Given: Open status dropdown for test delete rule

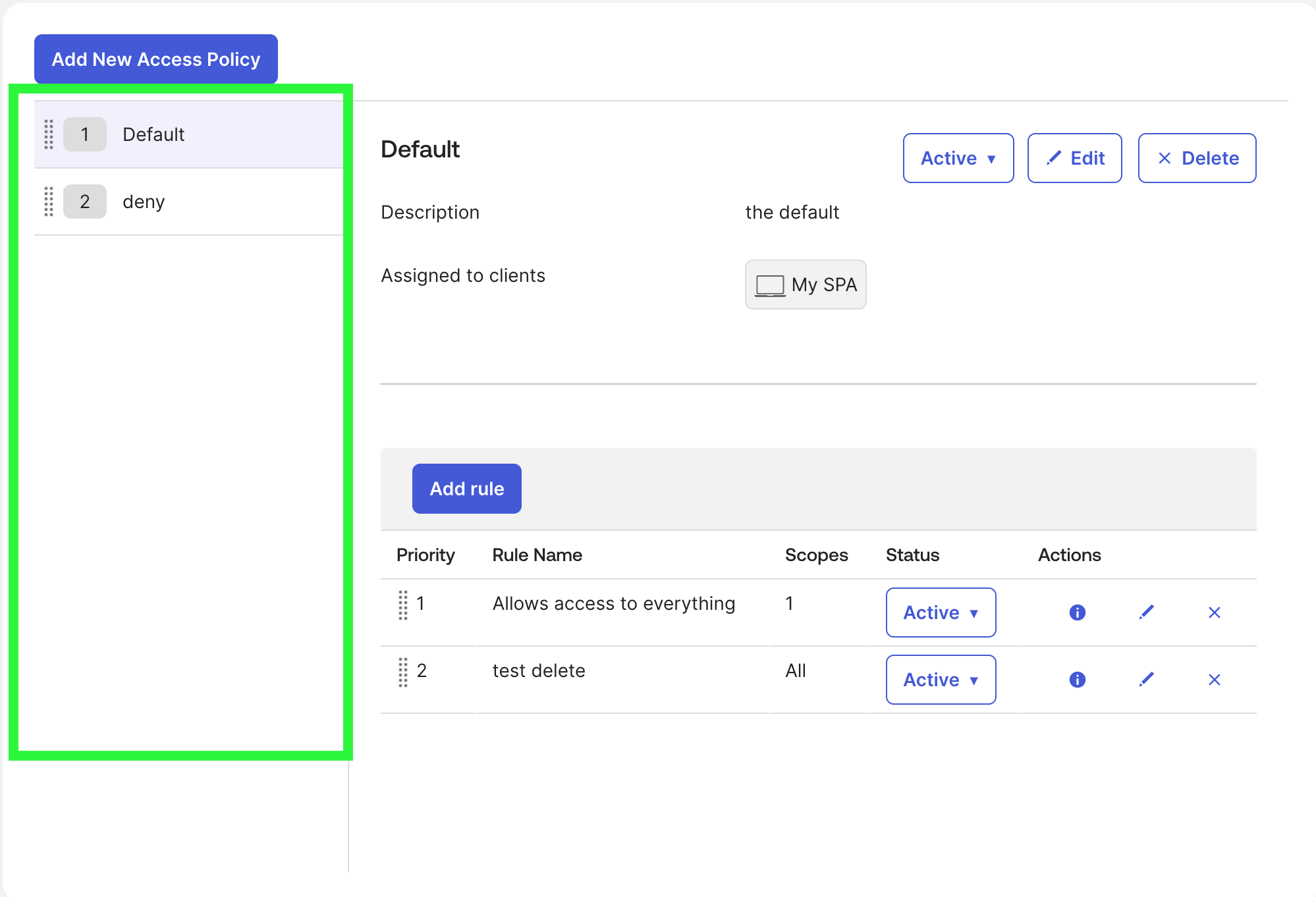Looking at the screenshot, I should (941, 680).
